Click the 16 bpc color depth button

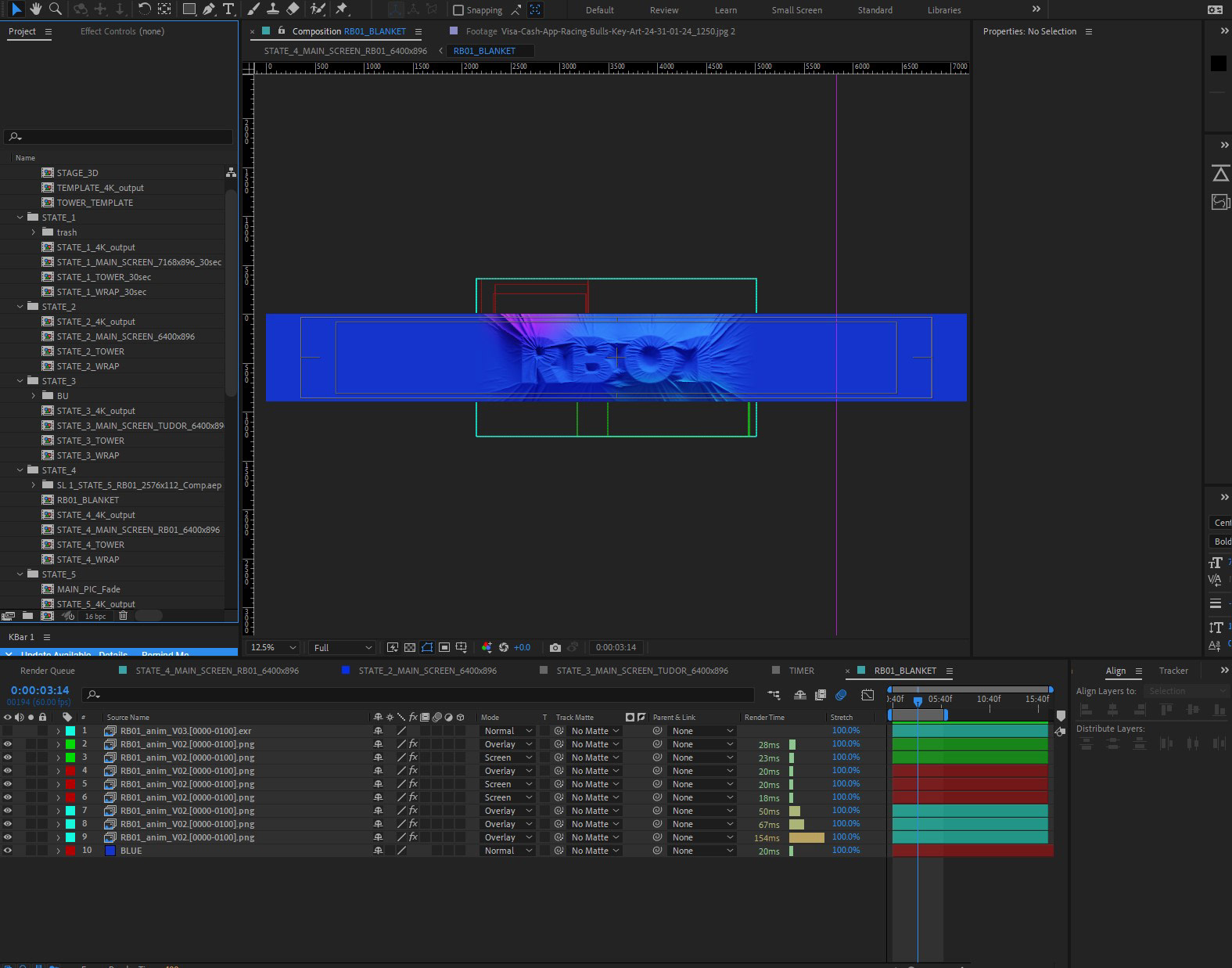(95, 617)
